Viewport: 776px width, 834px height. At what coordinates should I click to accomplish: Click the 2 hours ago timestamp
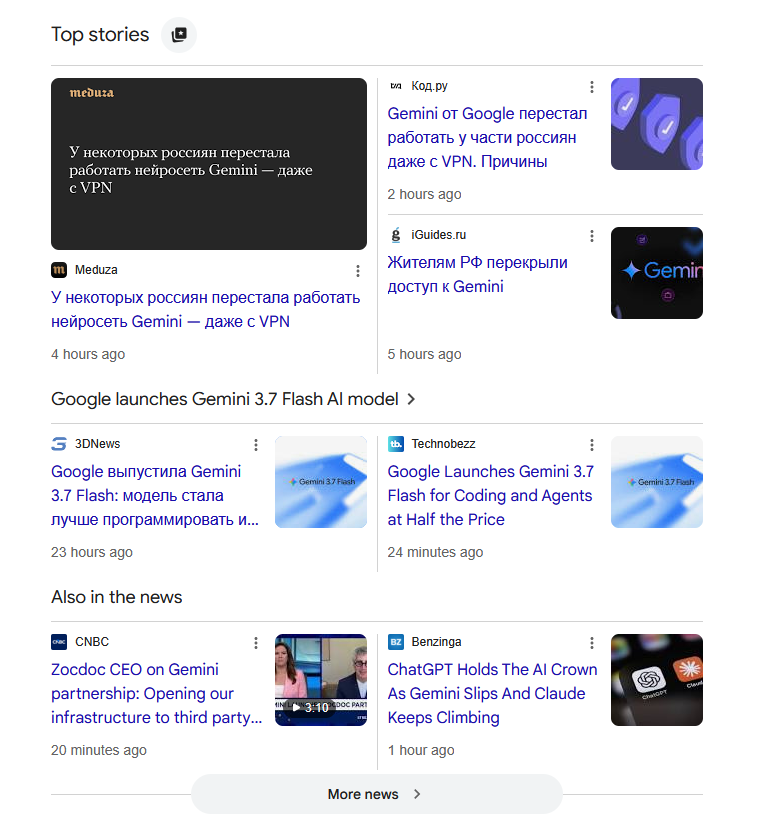click(424, 195)
